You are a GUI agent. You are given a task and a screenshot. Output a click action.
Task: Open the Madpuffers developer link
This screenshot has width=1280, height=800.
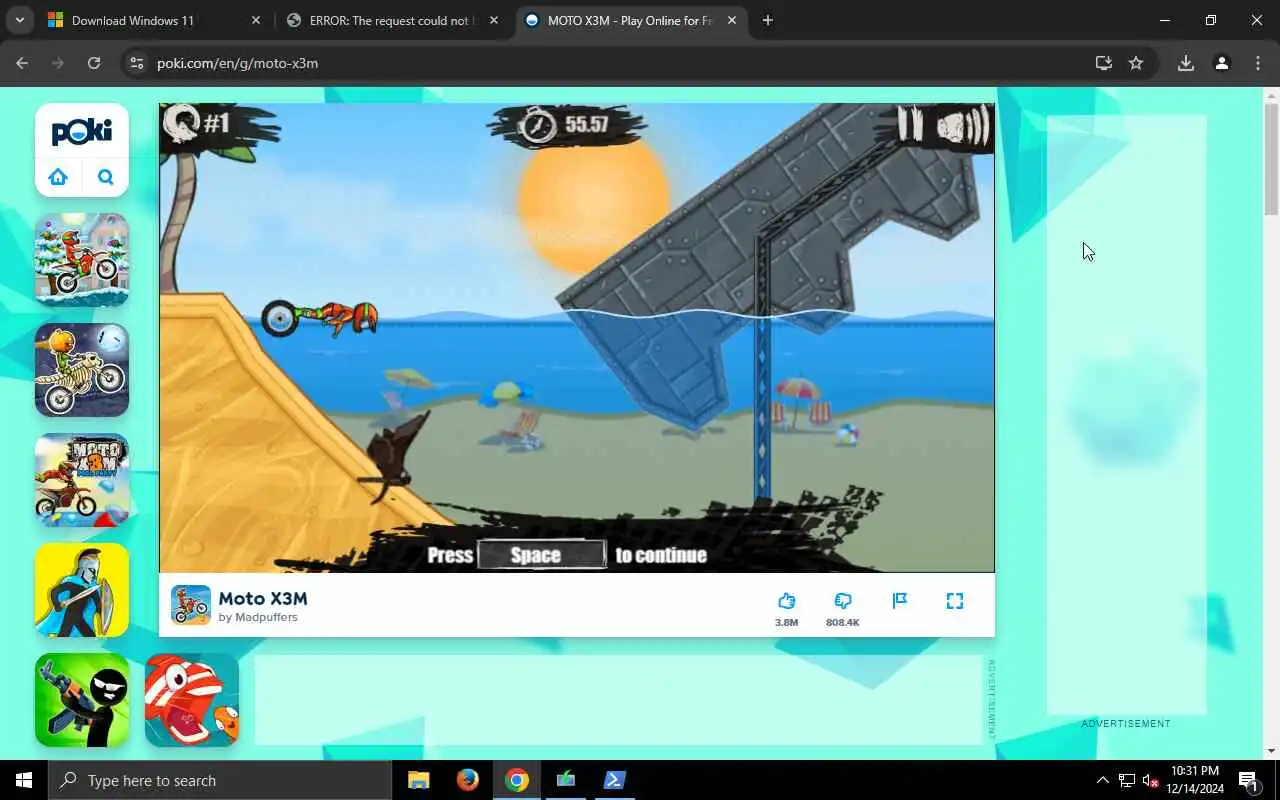coord(266,618)
